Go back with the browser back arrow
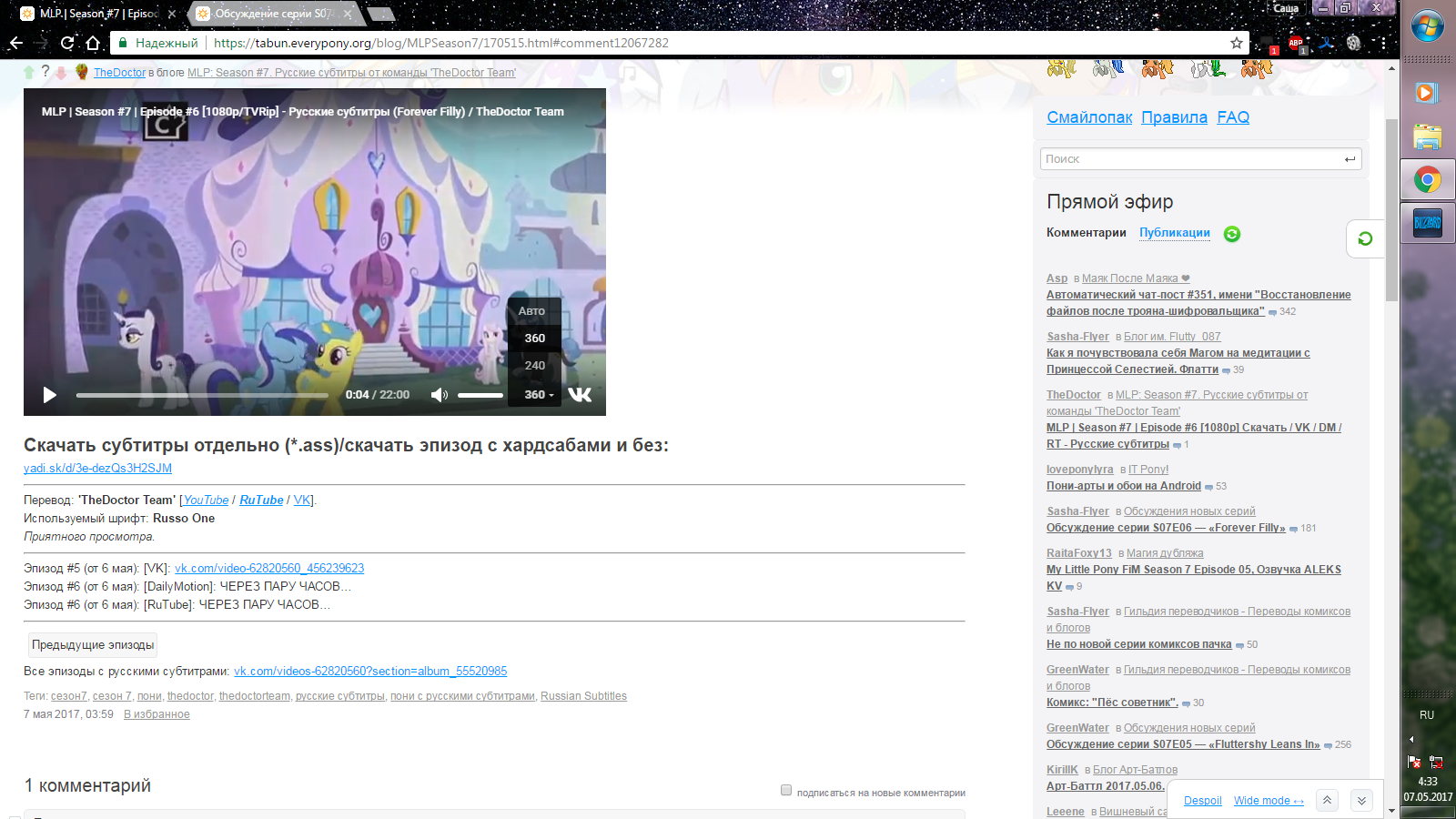The width and height of the screenshot is (1456, 819). pyautogui.click(x=15, y=43)
